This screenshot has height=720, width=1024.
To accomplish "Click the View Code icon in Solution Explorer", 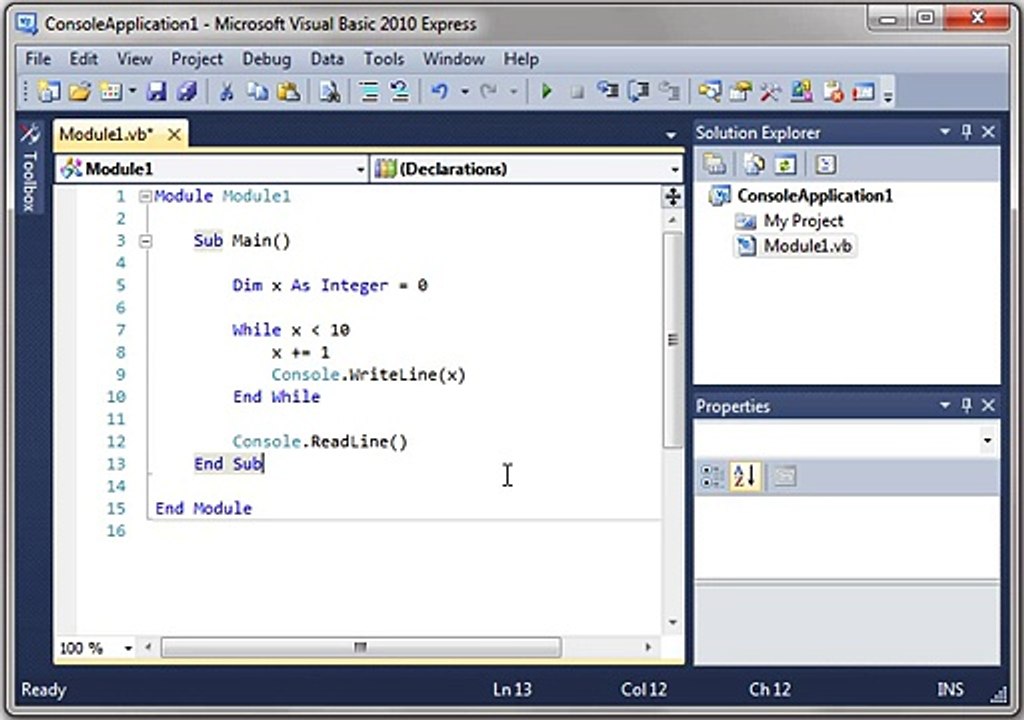I will pos(825,165).
